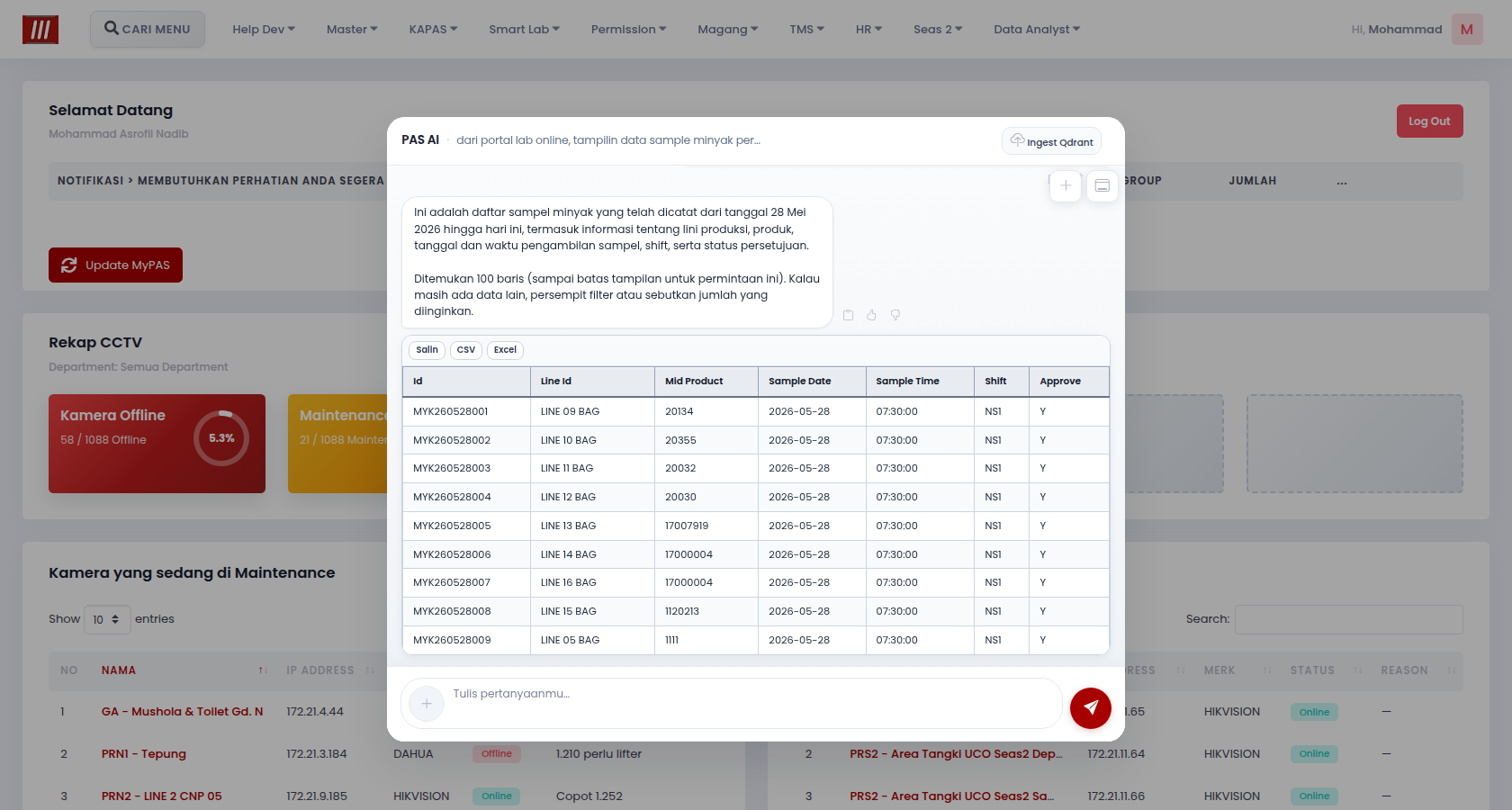Click the Sample Date column header
This screenshot has width=1512, height=810.
click(812, 382)
